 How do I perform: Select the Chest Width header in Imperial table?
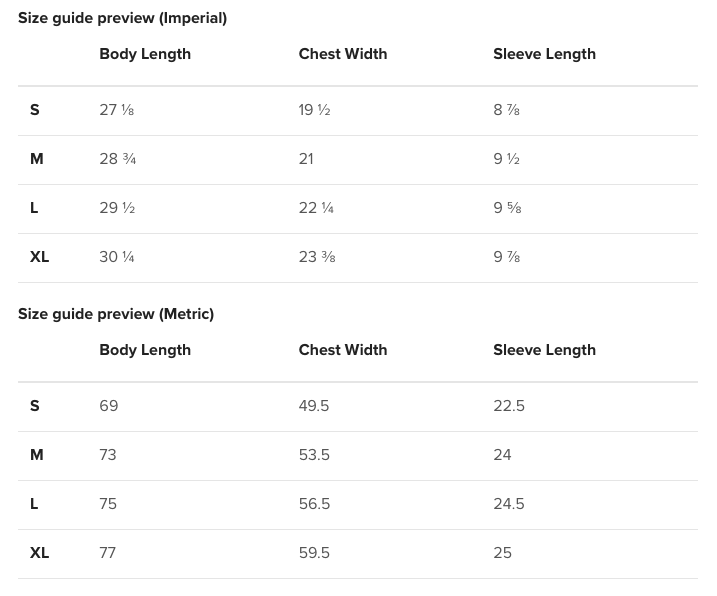pos(342,54)
